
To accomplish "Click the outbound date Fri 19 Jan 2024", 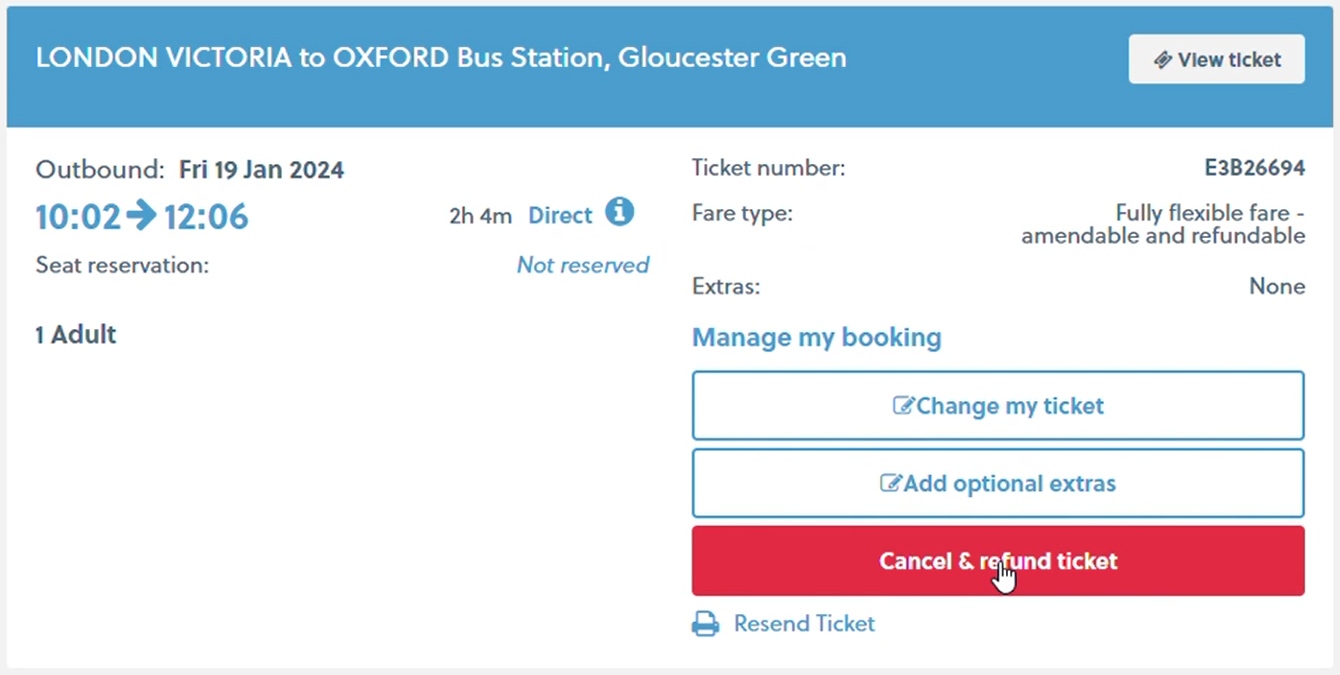I will [x=261, y=169].
